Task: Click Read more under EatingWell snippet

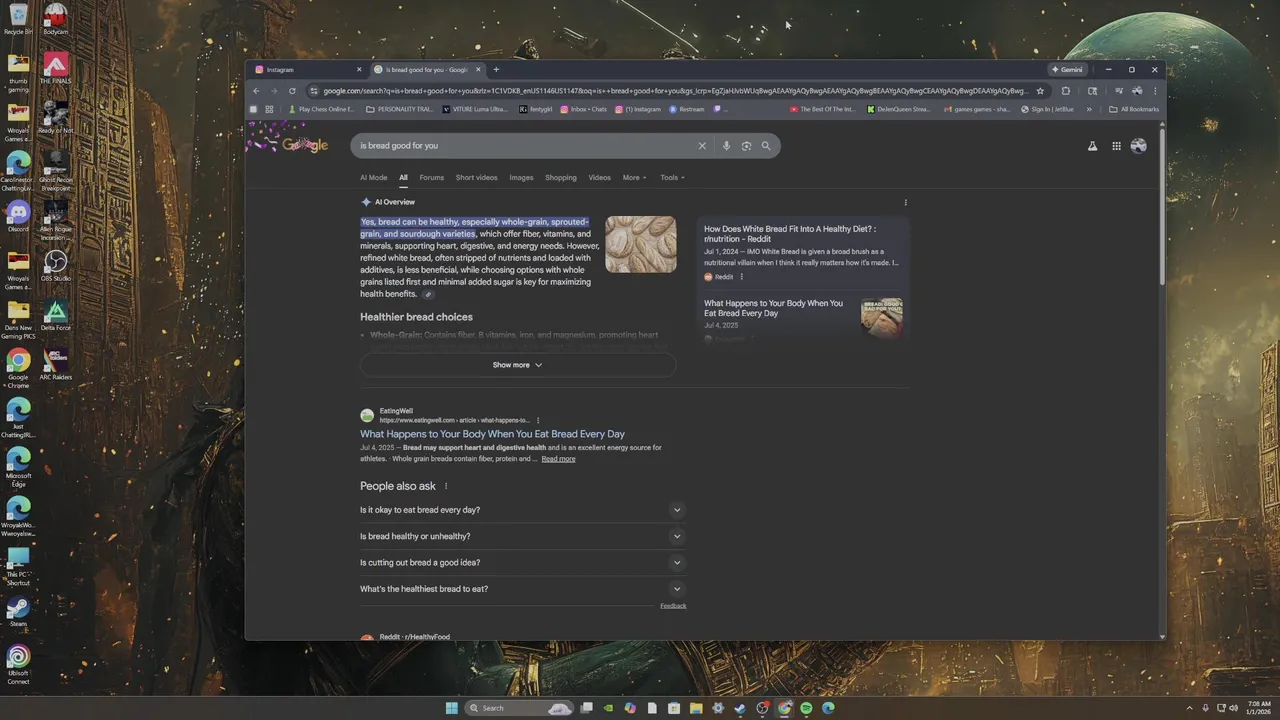Action: (x=558, y=459)
